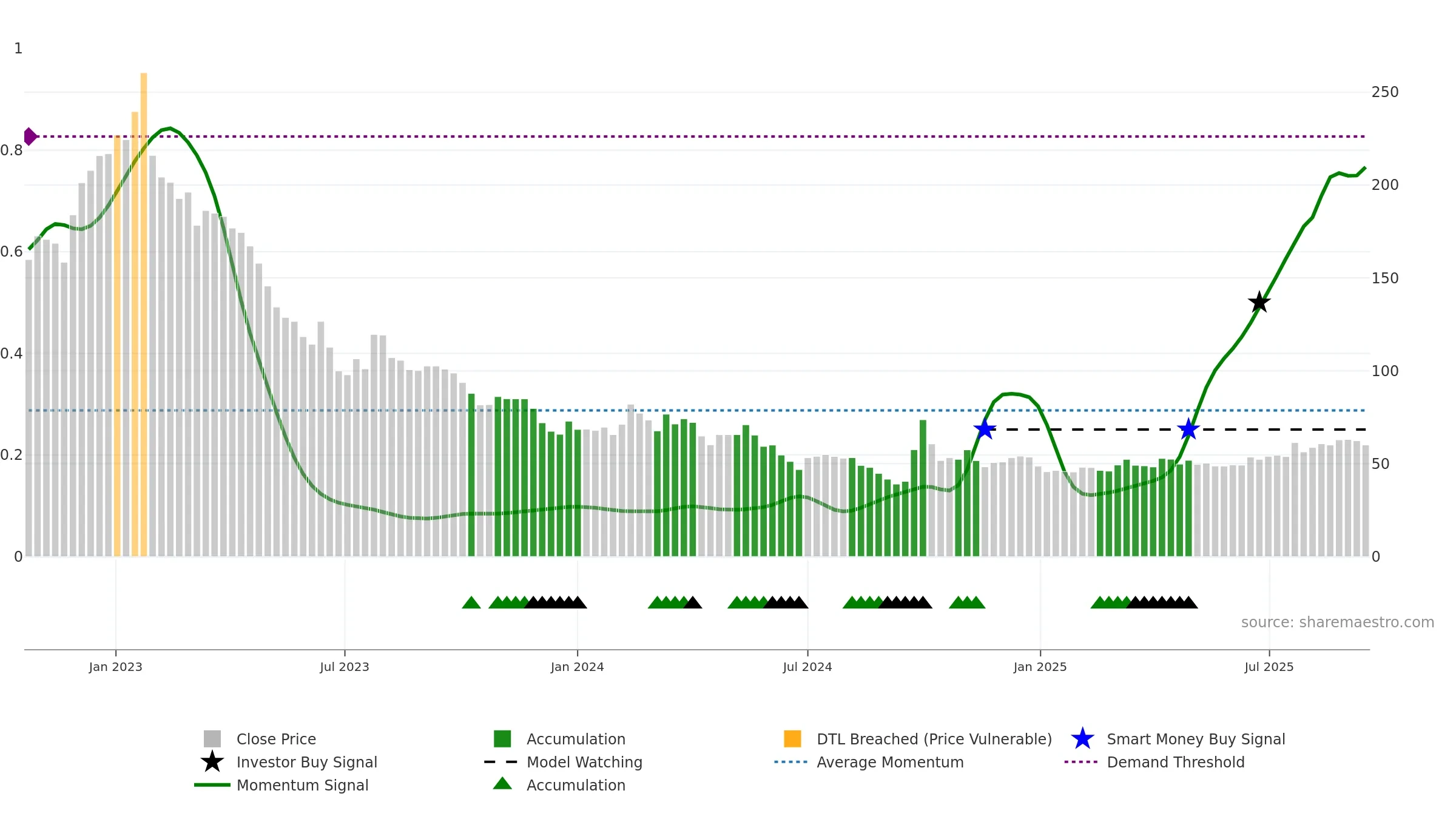Click the Jan 2024 axis label
This screenshot has height=819, width=1456.
click(x=577, y=667)
